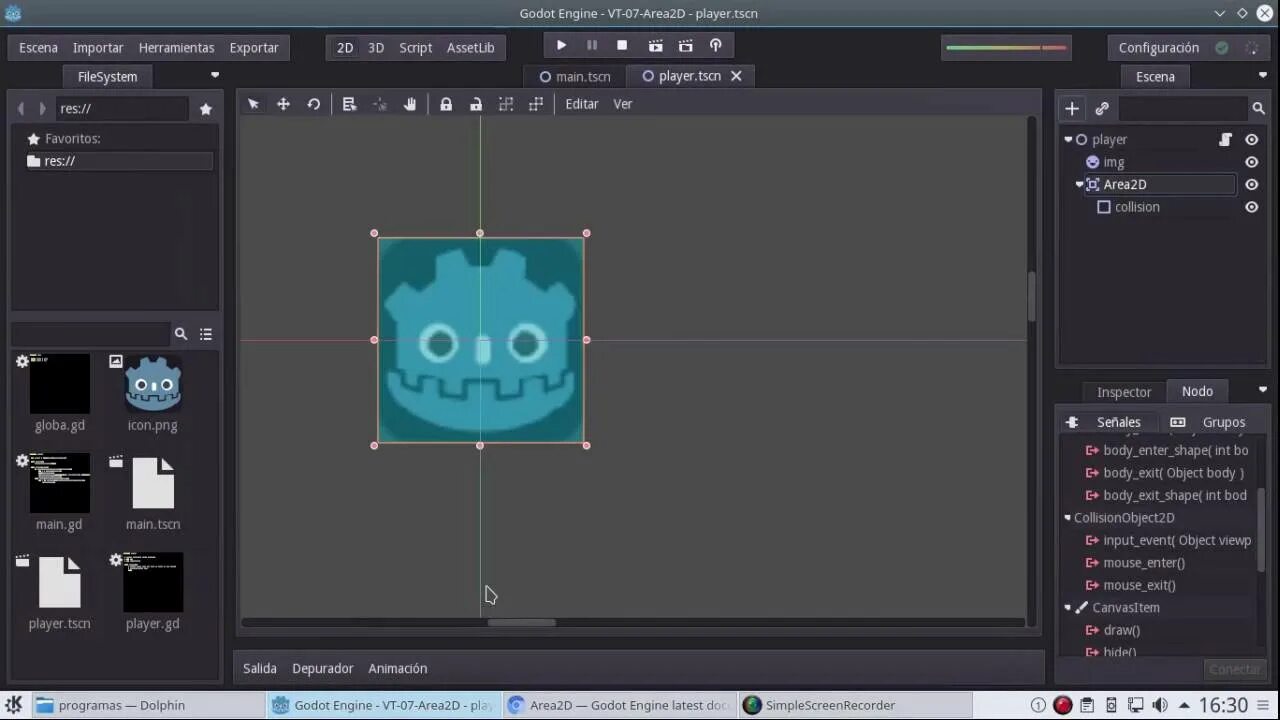Open the Exportar menu

pos(254,48)
